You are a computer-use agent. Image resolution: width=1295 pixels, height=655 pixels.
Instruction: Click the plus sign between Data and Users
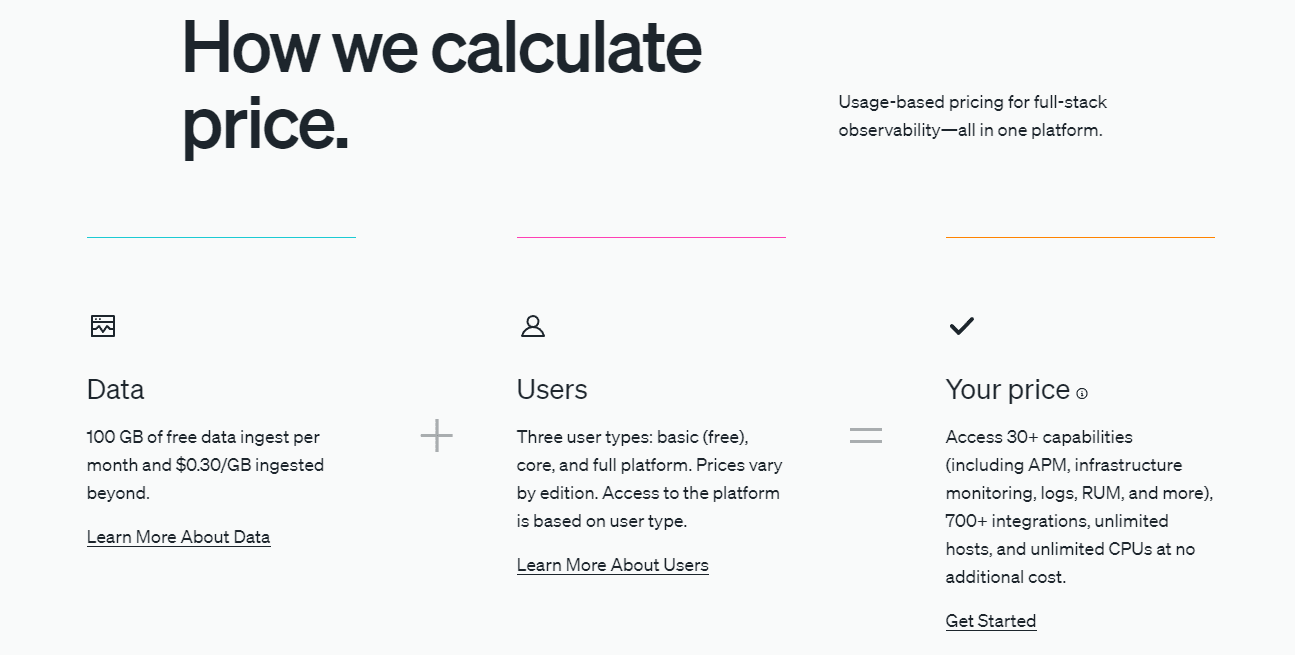[436, 436]
